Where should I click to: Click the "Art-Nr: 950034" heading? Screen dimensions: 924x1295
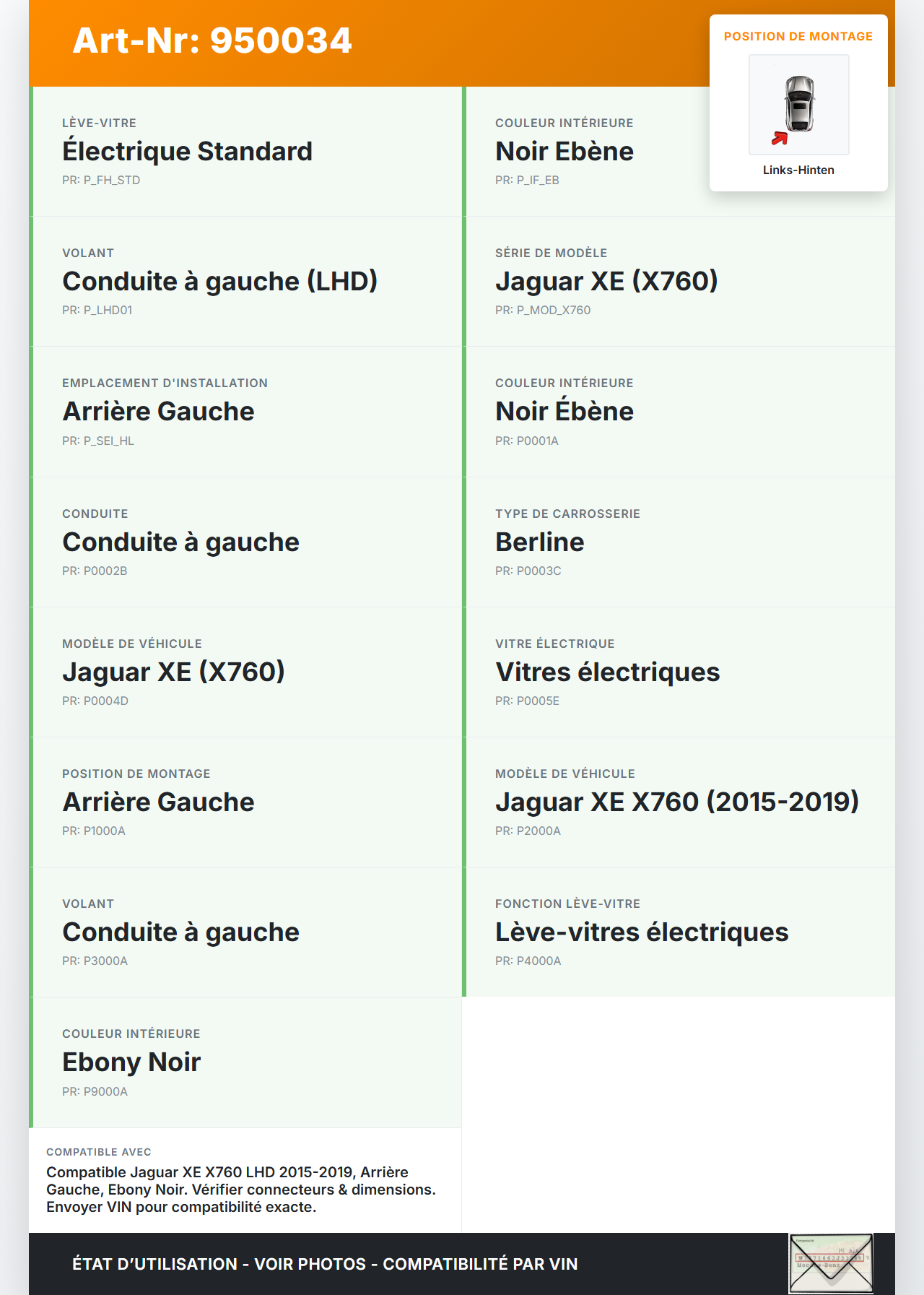212,40
